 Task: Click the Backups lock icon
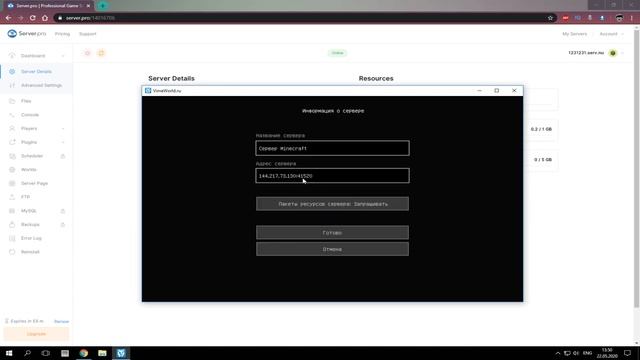[63, 225]
